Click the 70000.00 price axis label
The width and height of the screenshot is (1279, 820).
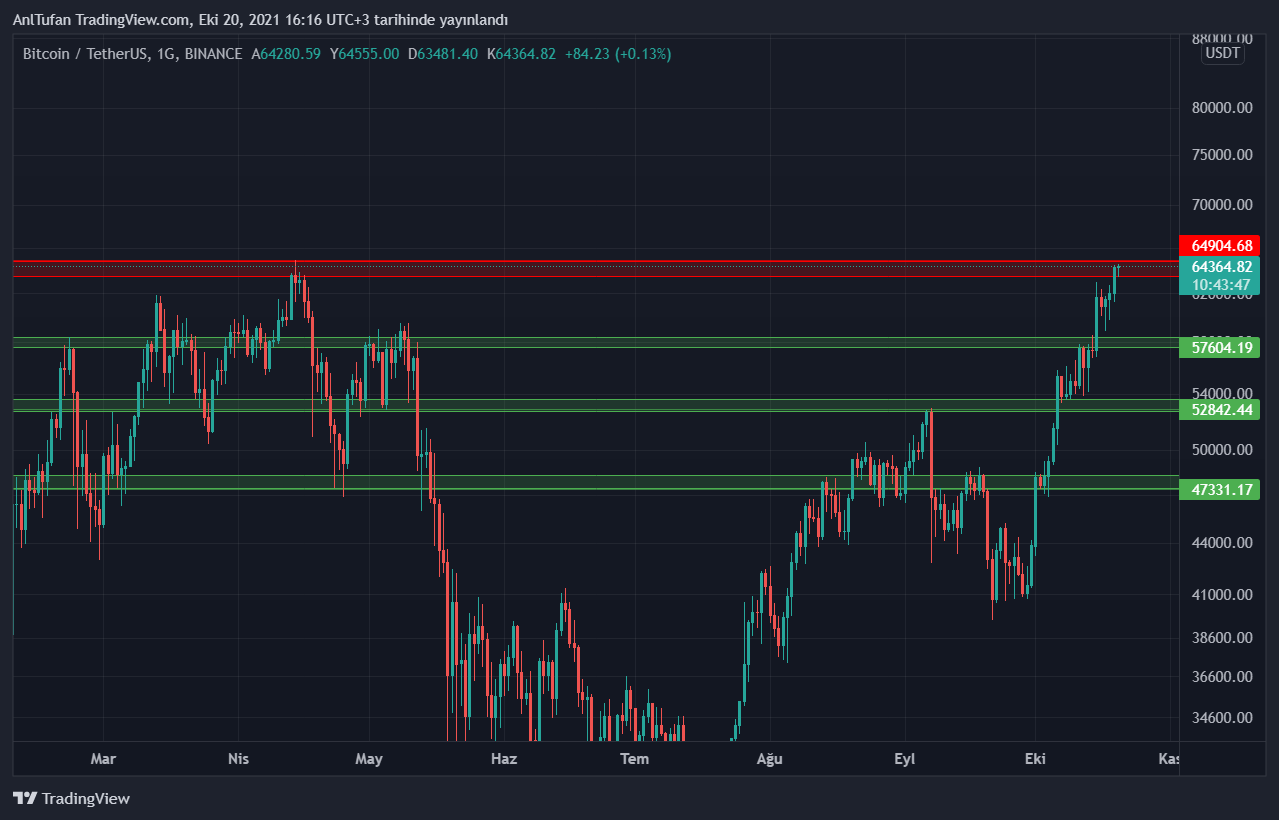[x=1220, y=205]
